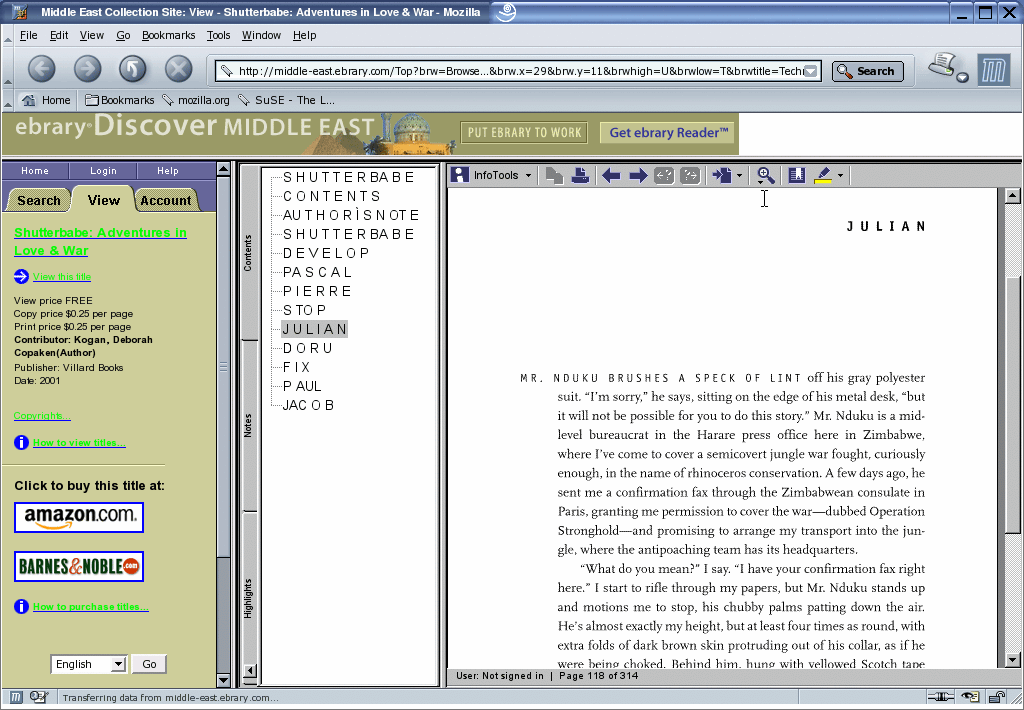This screenshot has height=710, width=1024.
Task: Click the amazon.com buy button
Action: [x=78, y=517]
